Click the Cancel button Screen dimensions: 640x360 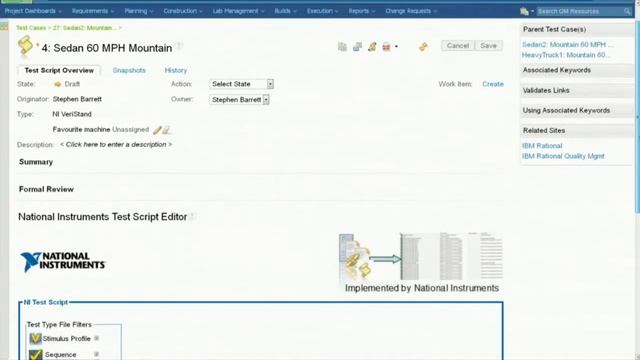coord(458,46)
